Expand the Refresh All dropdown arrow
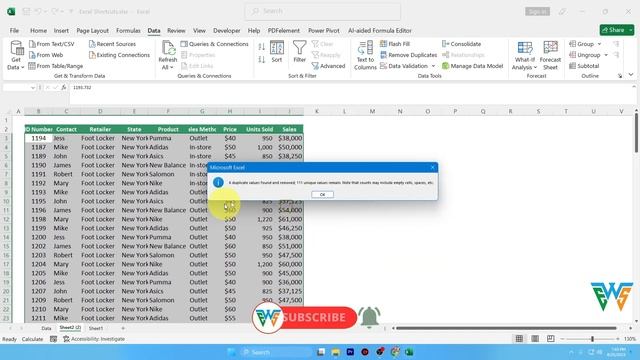Viewport: 640px width, 360px height. (172, 67)
